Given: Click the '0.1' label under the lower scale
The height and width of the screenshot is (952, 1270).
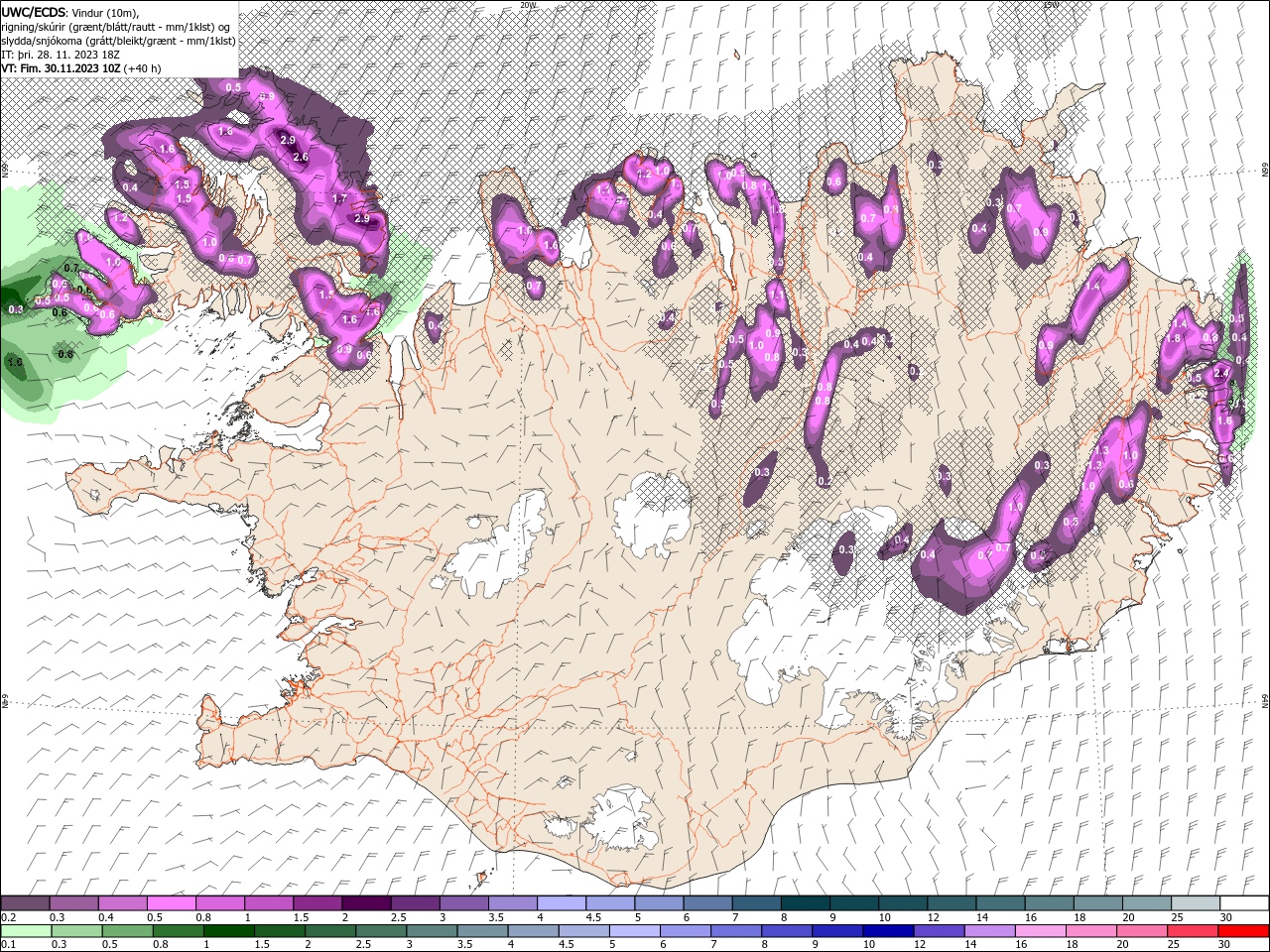Looking at the screenshot, I should click(7, 945).
